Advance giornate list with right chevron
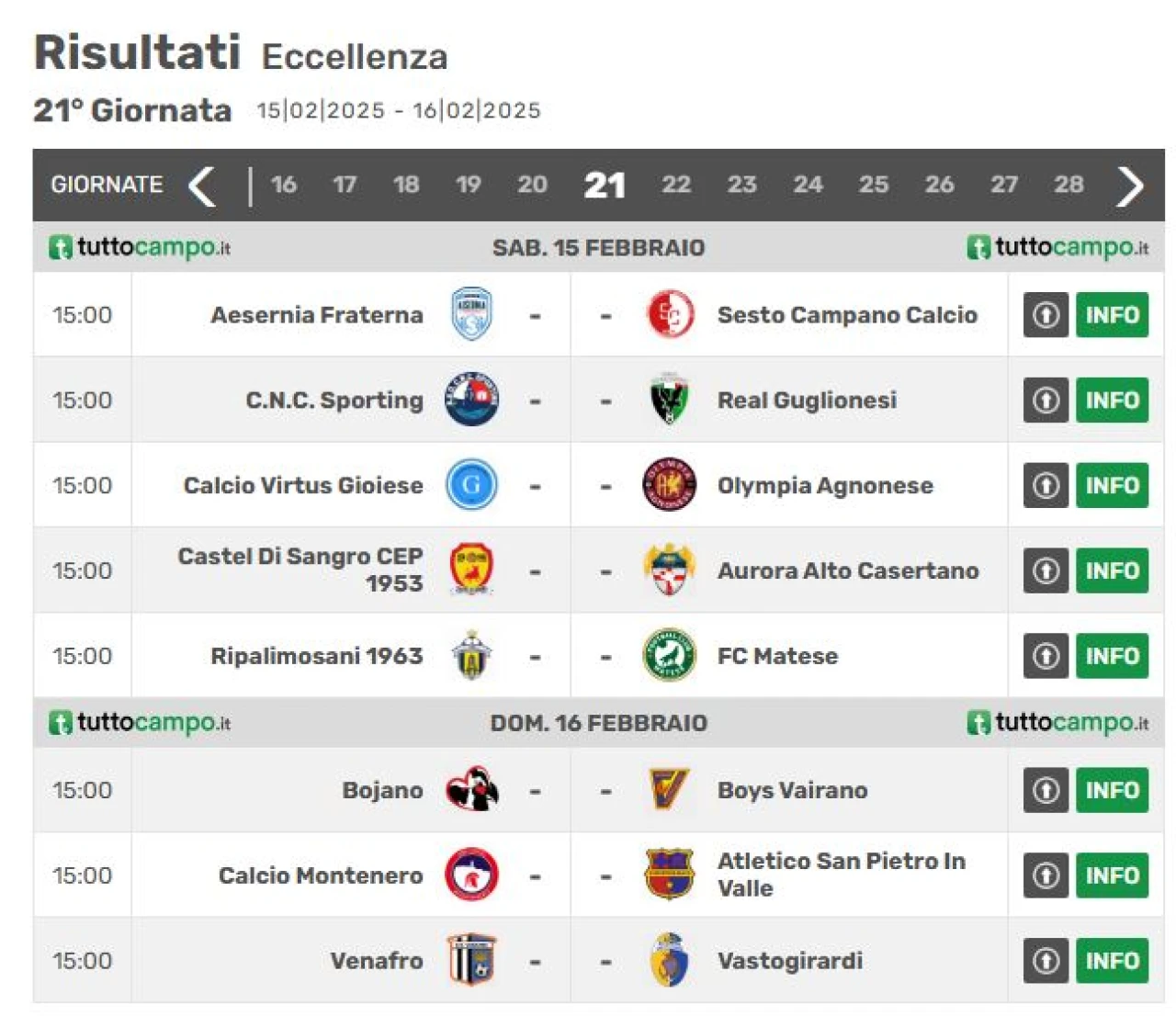 [1130, 186]
